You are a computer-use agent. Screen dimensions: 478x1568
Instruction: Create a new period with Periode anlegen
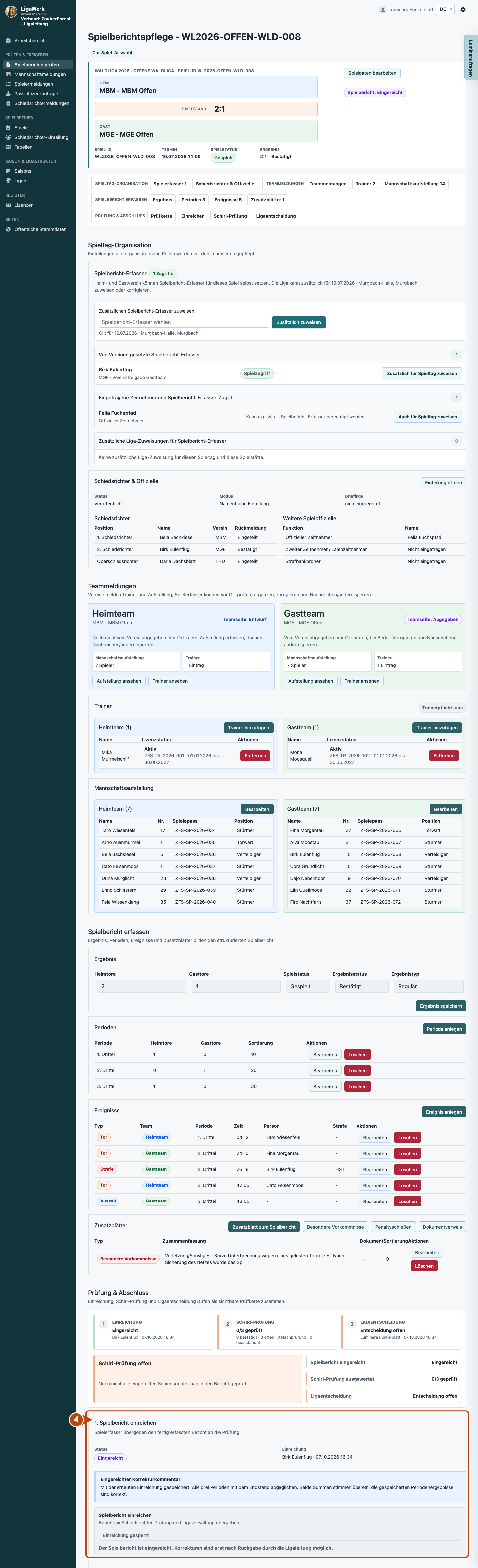click(444, 1029)
